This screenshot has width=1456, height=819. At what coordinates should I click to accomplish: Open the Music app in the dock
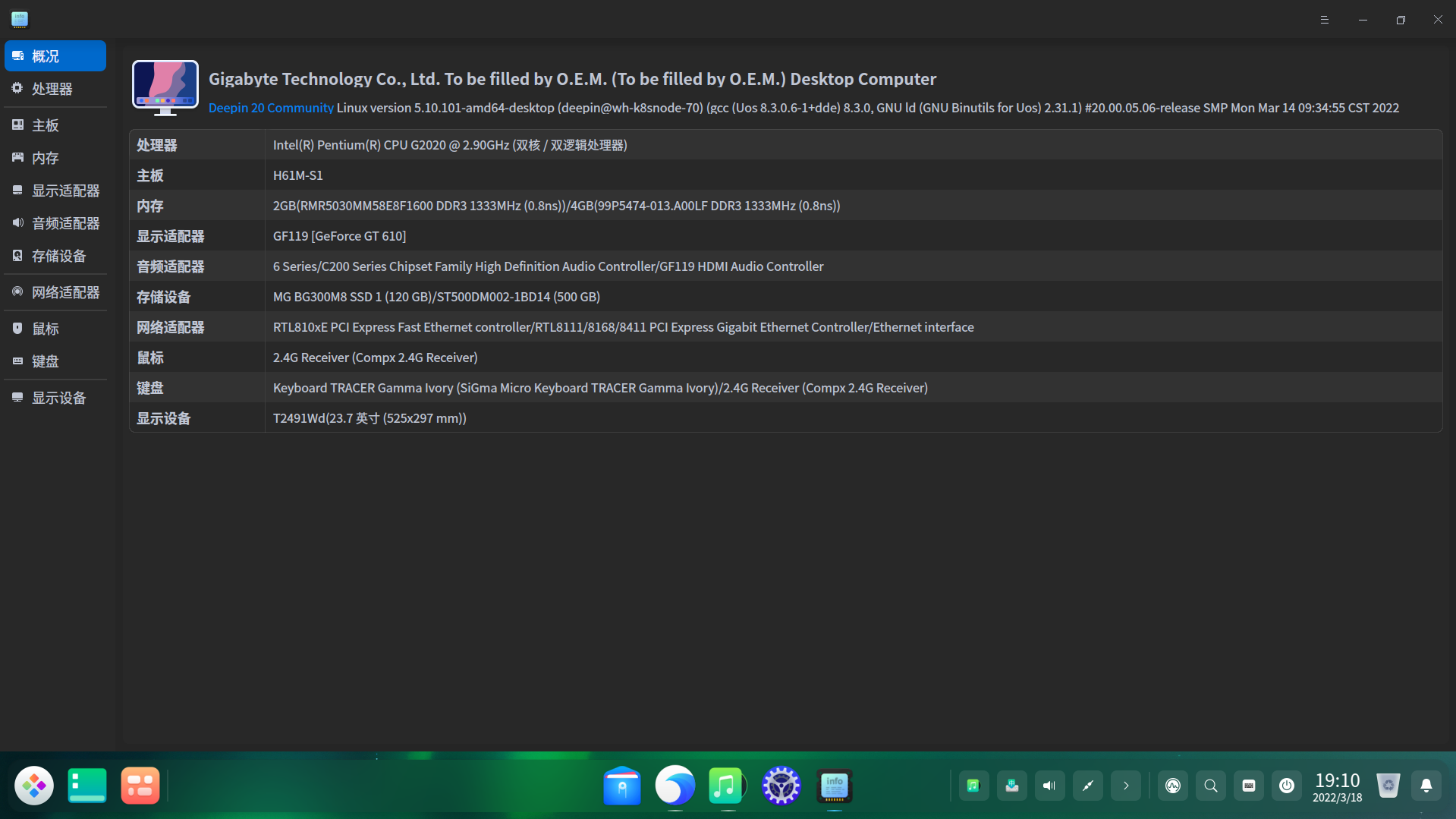726,786
